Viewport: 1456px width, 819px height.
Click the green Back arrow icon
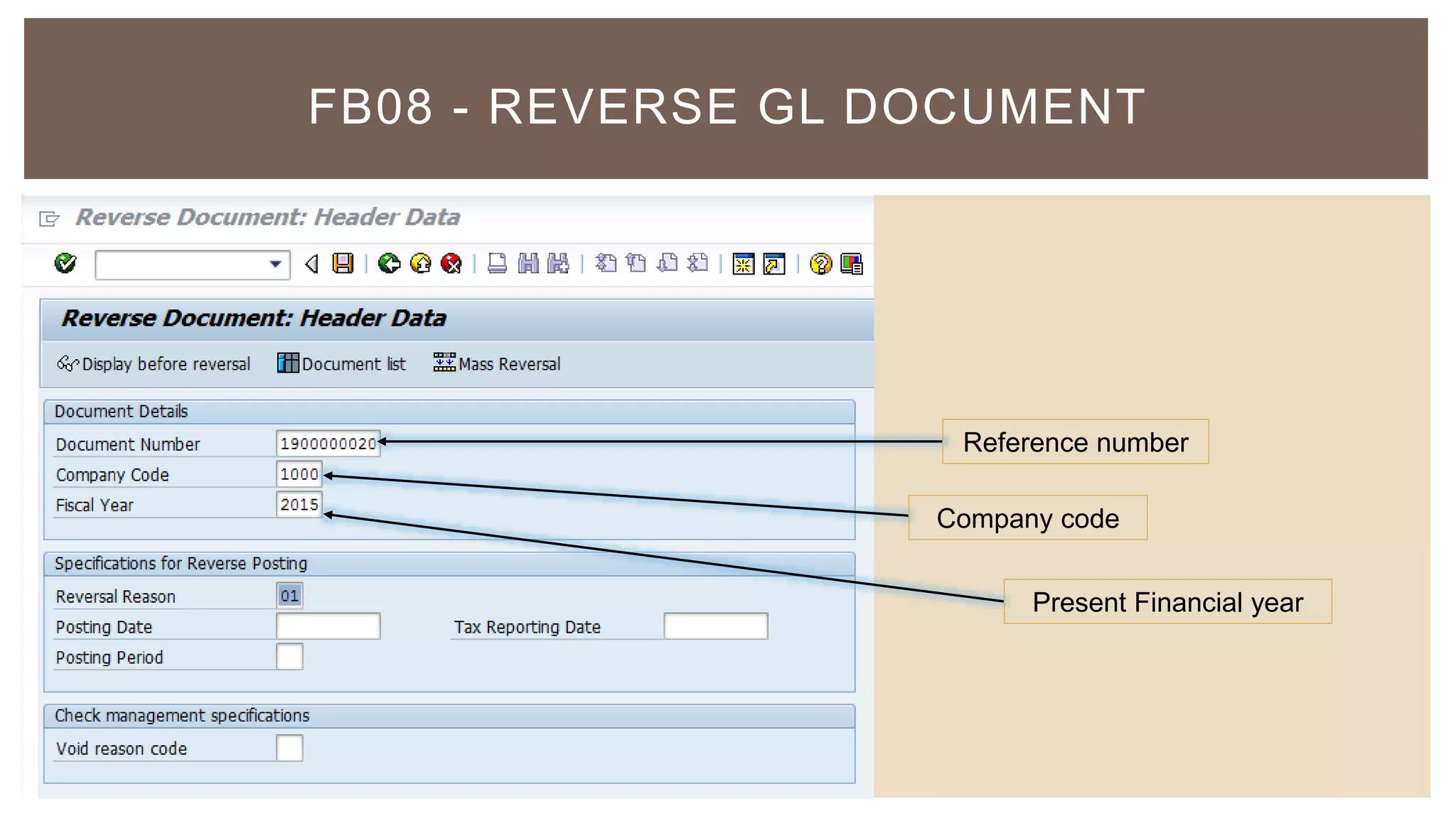tap(389, 264)
